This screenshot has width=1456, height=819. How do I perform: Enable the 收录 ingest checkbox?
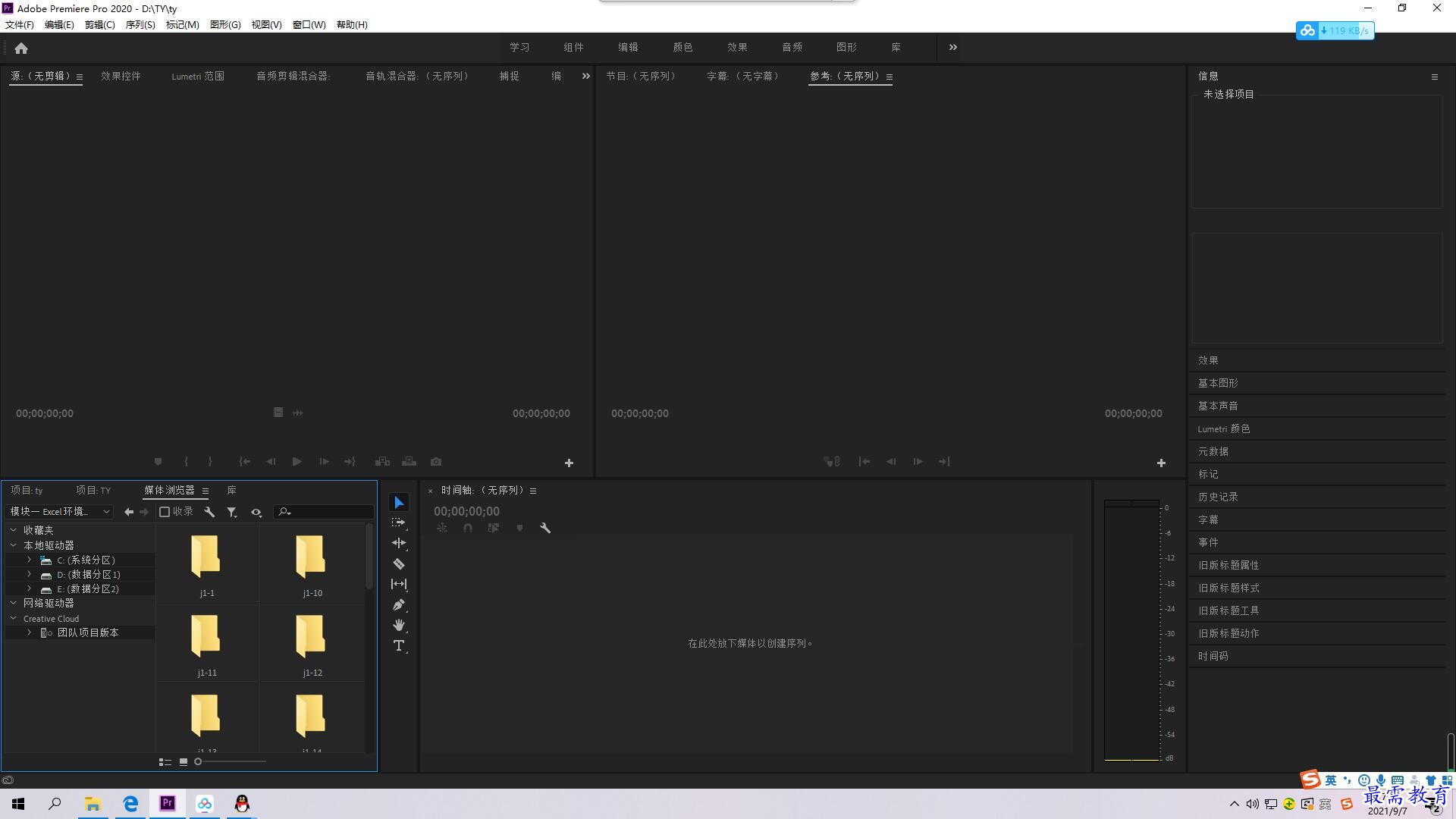(x=164, y=512)
